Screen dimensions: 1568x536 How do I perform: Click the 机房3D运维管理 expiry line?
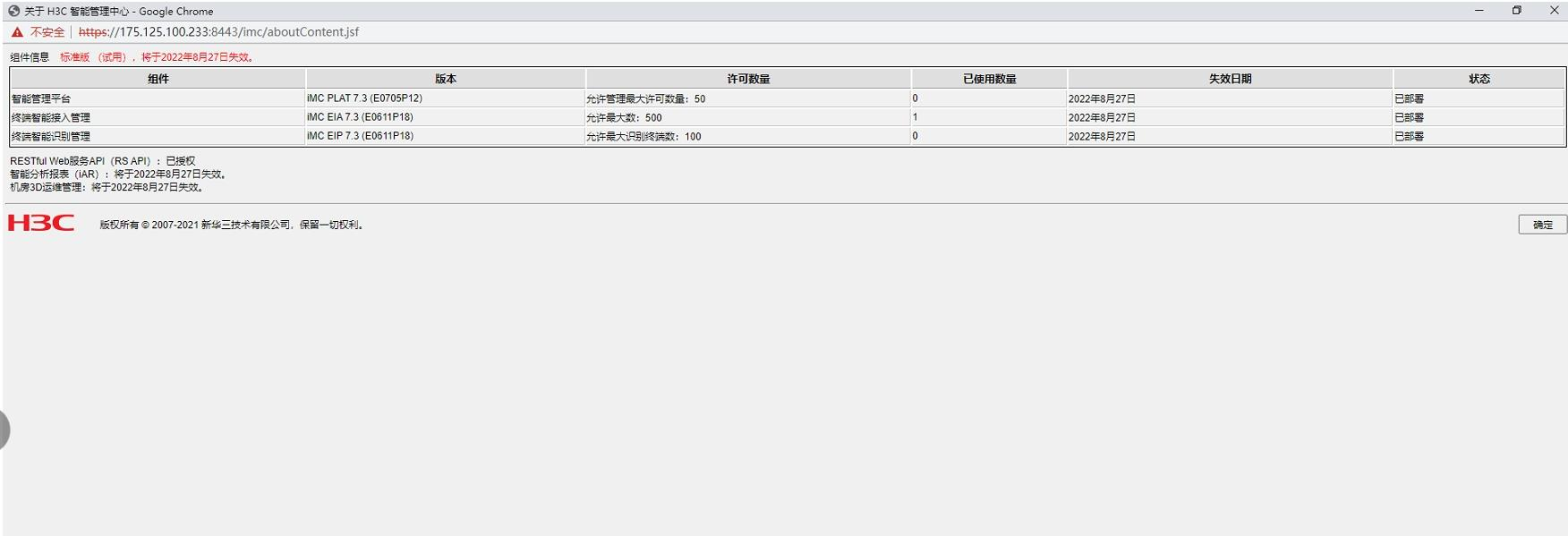coord(108,188)
